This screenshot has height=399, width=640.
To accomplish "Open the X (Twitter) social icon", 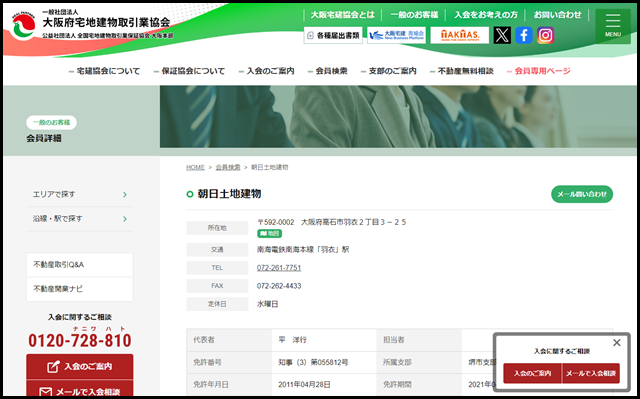I will point(502,35).
